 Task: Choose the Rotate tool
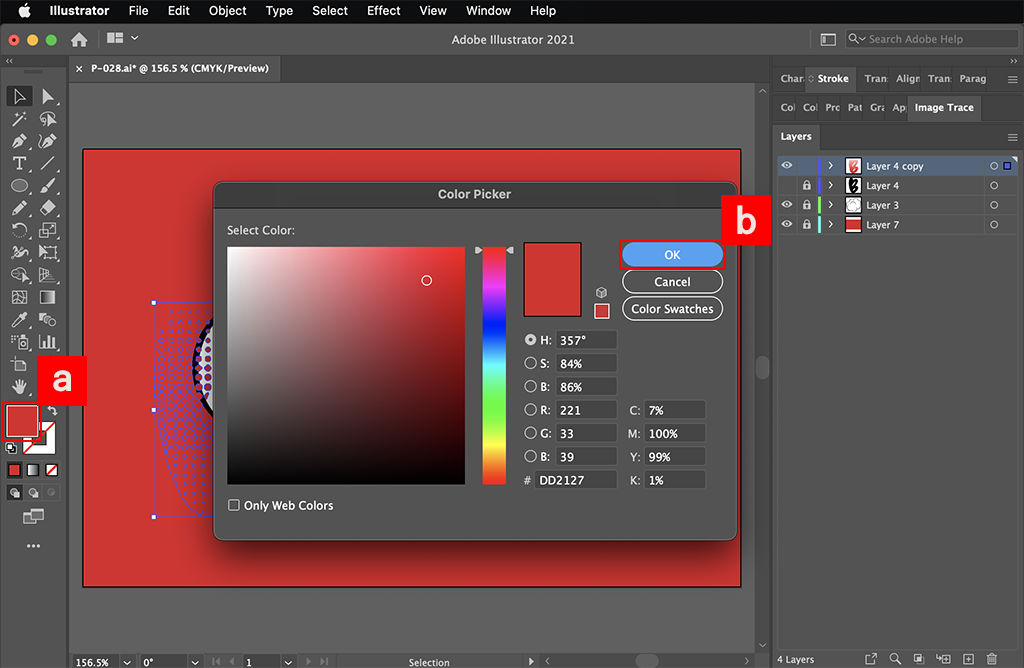19,230
